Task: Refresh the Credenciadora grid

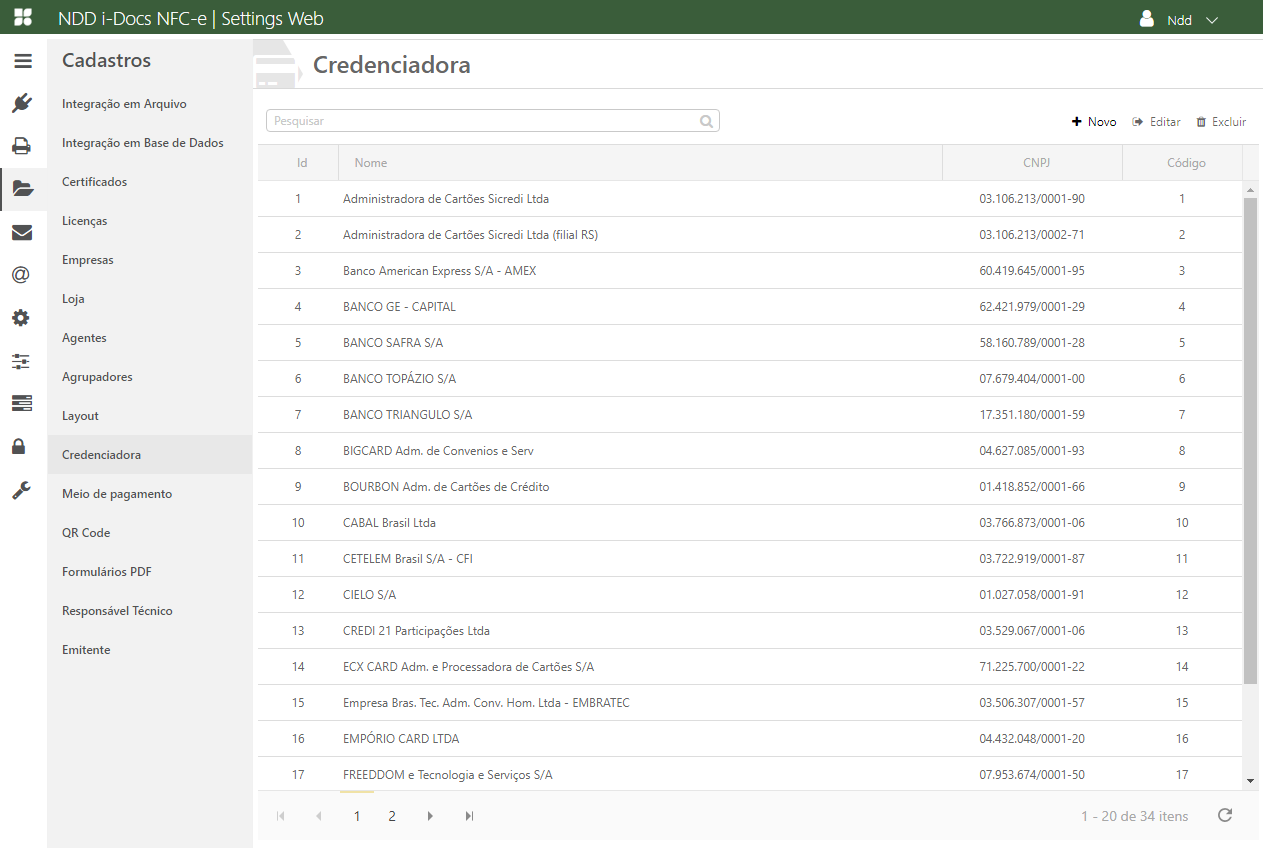Action: point(1225,816)
